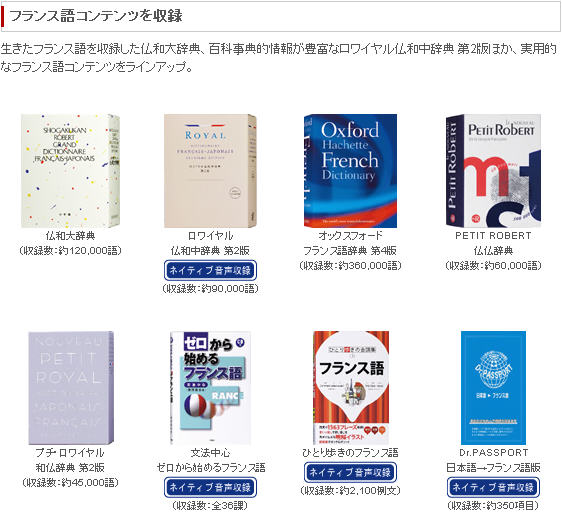The image size is (562, 526).
Task: Click the オックスフォード フランス語辞典 第4版 title
Action: pyautogui.click(x=350, y=243)
